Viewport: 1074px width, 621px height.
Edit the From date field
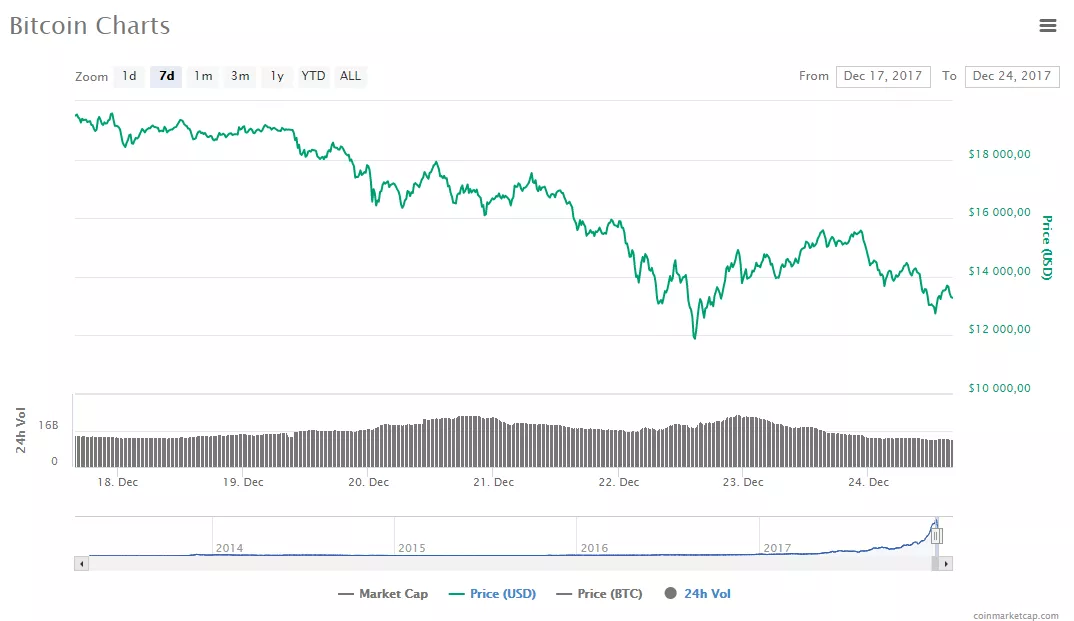coord(883,76)
